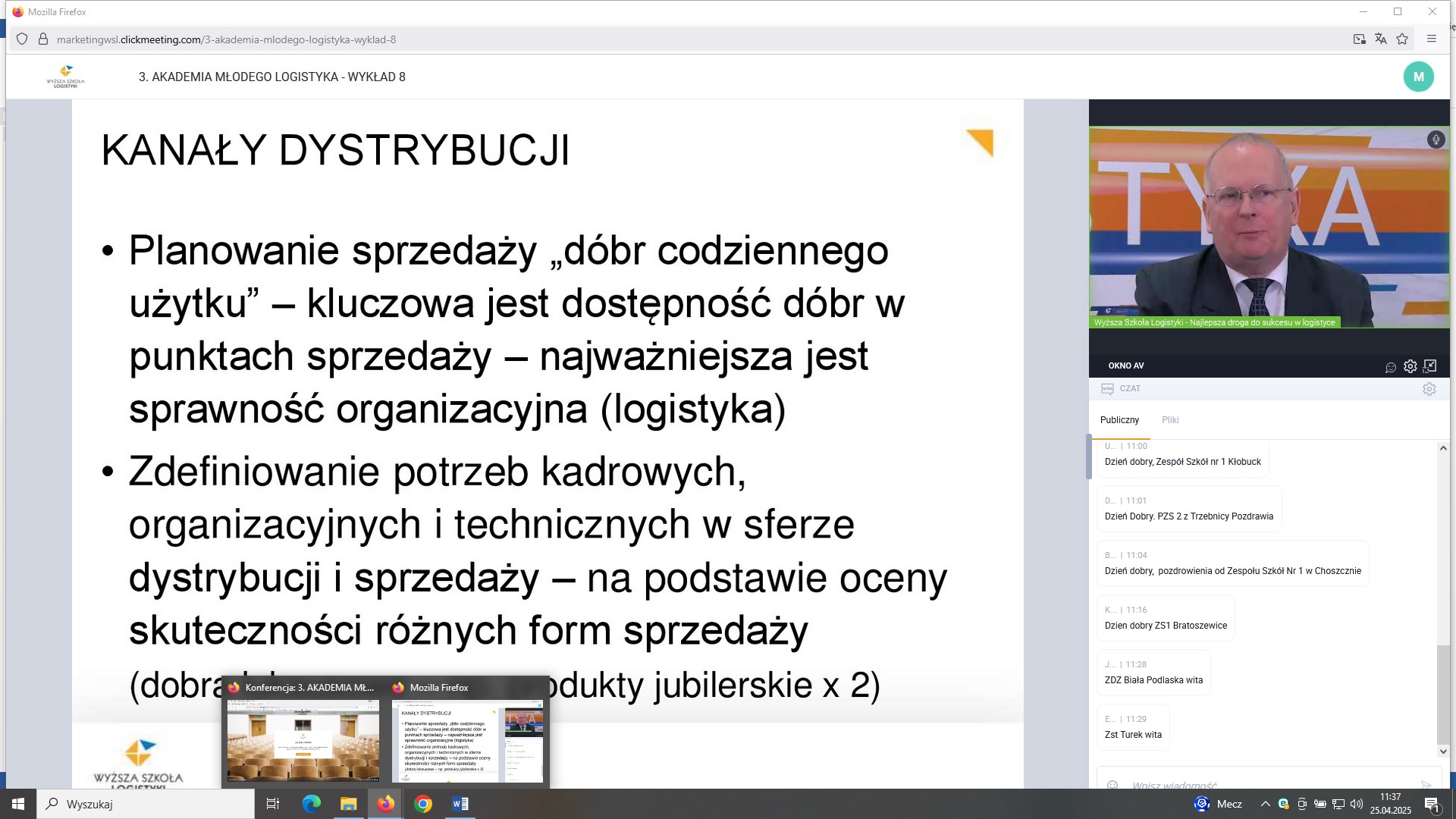
Task: Switch to the Publiczny chat tab
Action: [x=1119, y=420]
